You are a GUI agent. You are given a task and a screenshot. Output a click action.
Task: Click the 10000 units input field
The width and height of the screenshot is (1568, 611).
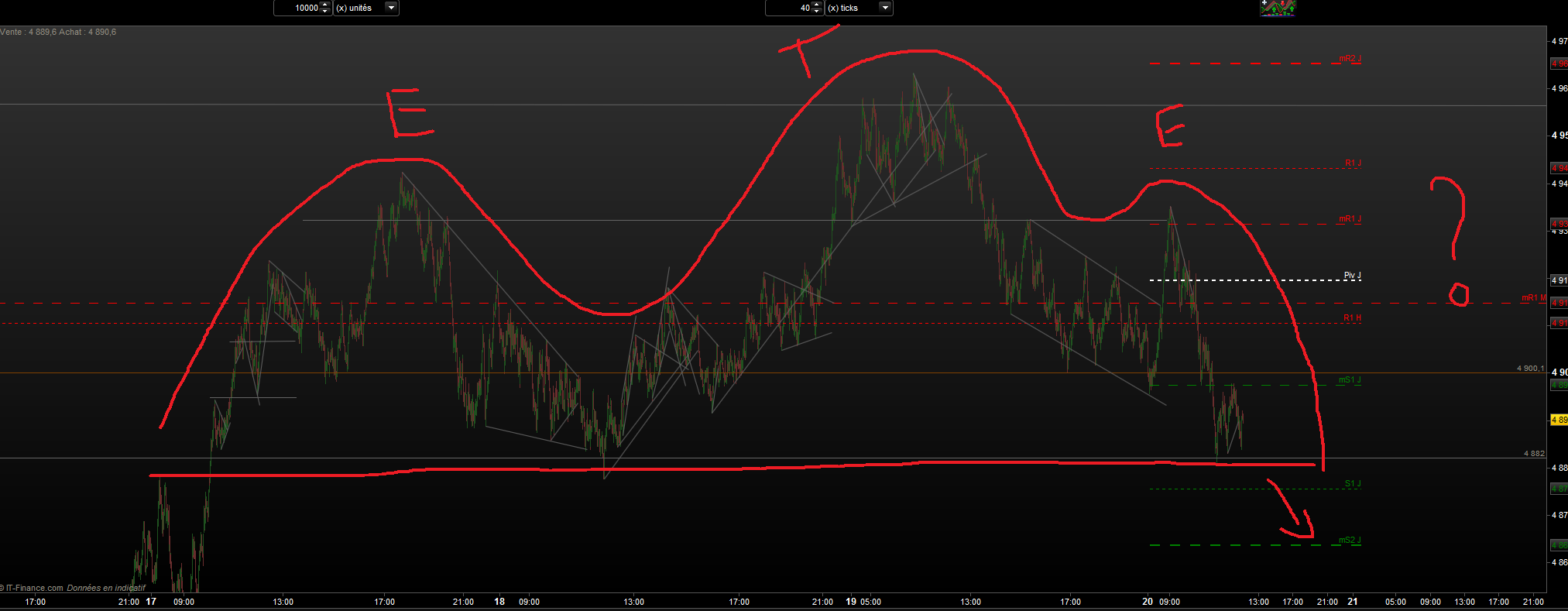click(x=297, y=8)
